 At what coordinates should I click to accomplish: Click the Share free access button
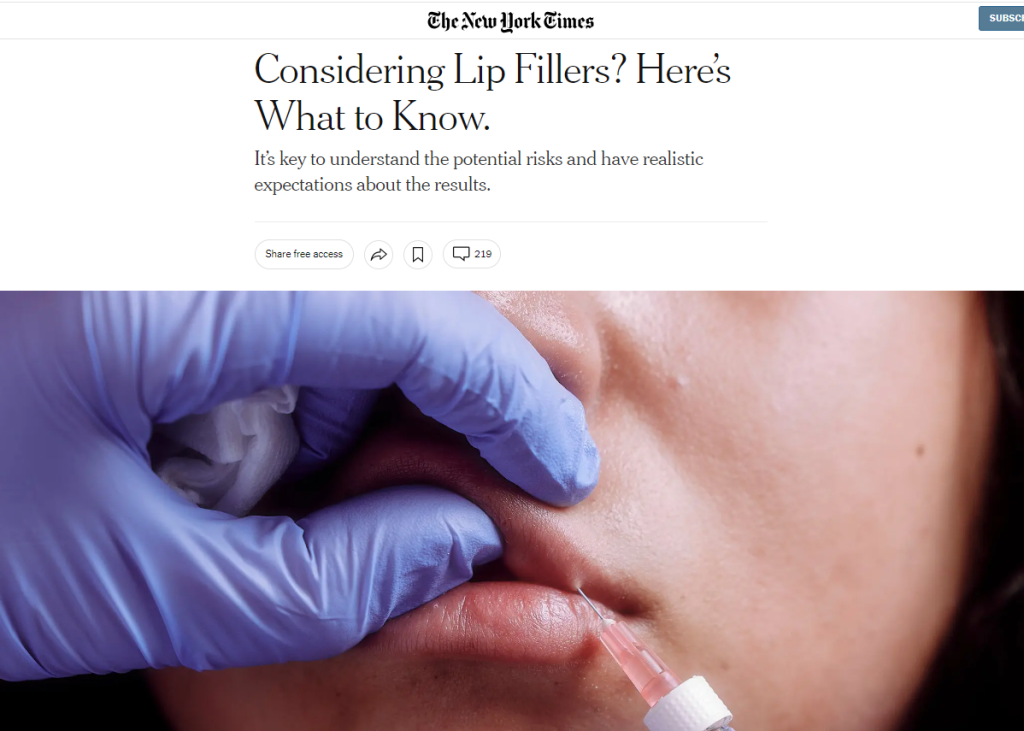click(x=304, y=254)
